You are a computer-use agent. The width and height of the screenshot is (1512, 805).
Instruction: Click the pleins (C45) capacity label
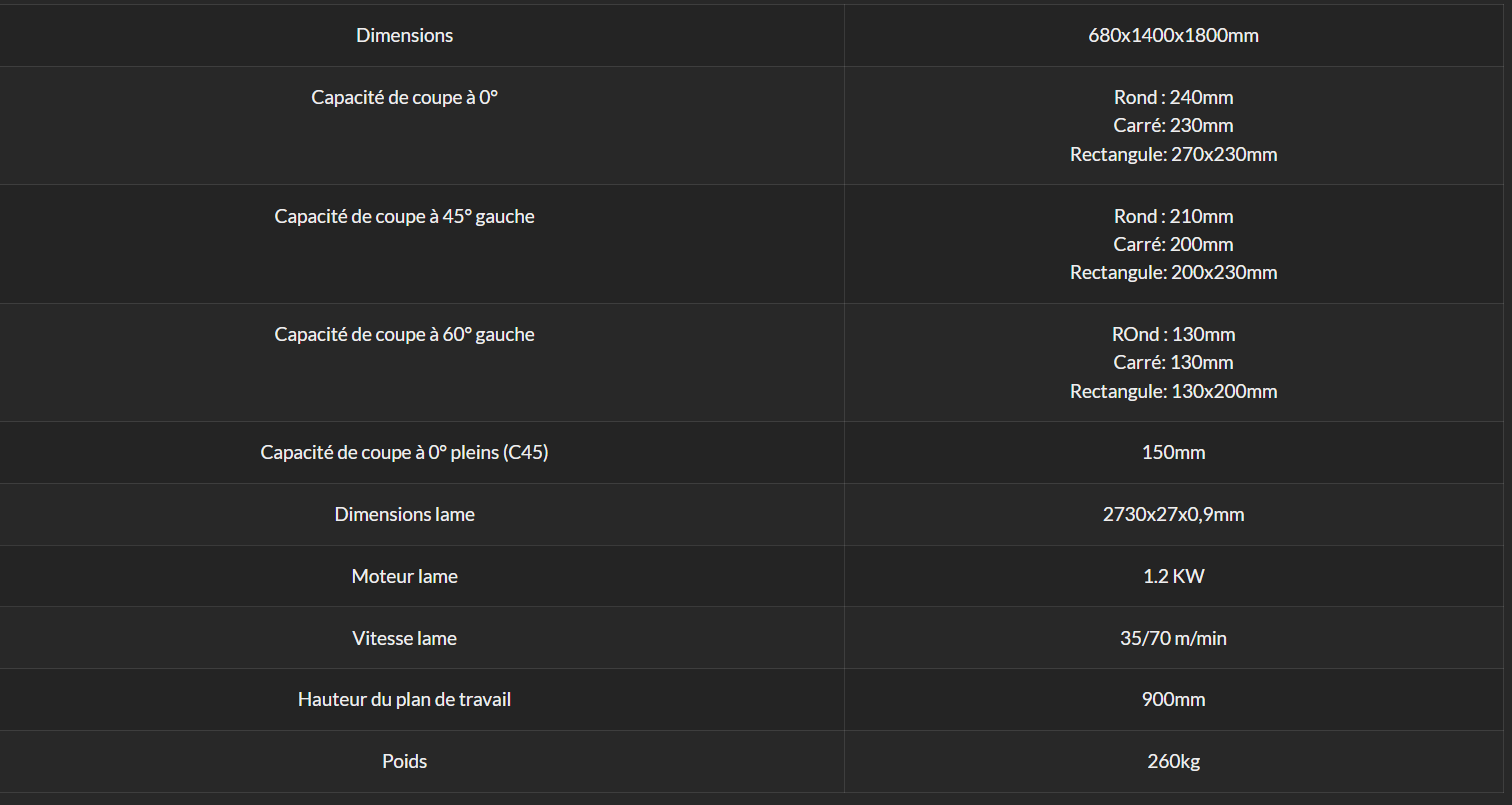[x=405, y=453]
